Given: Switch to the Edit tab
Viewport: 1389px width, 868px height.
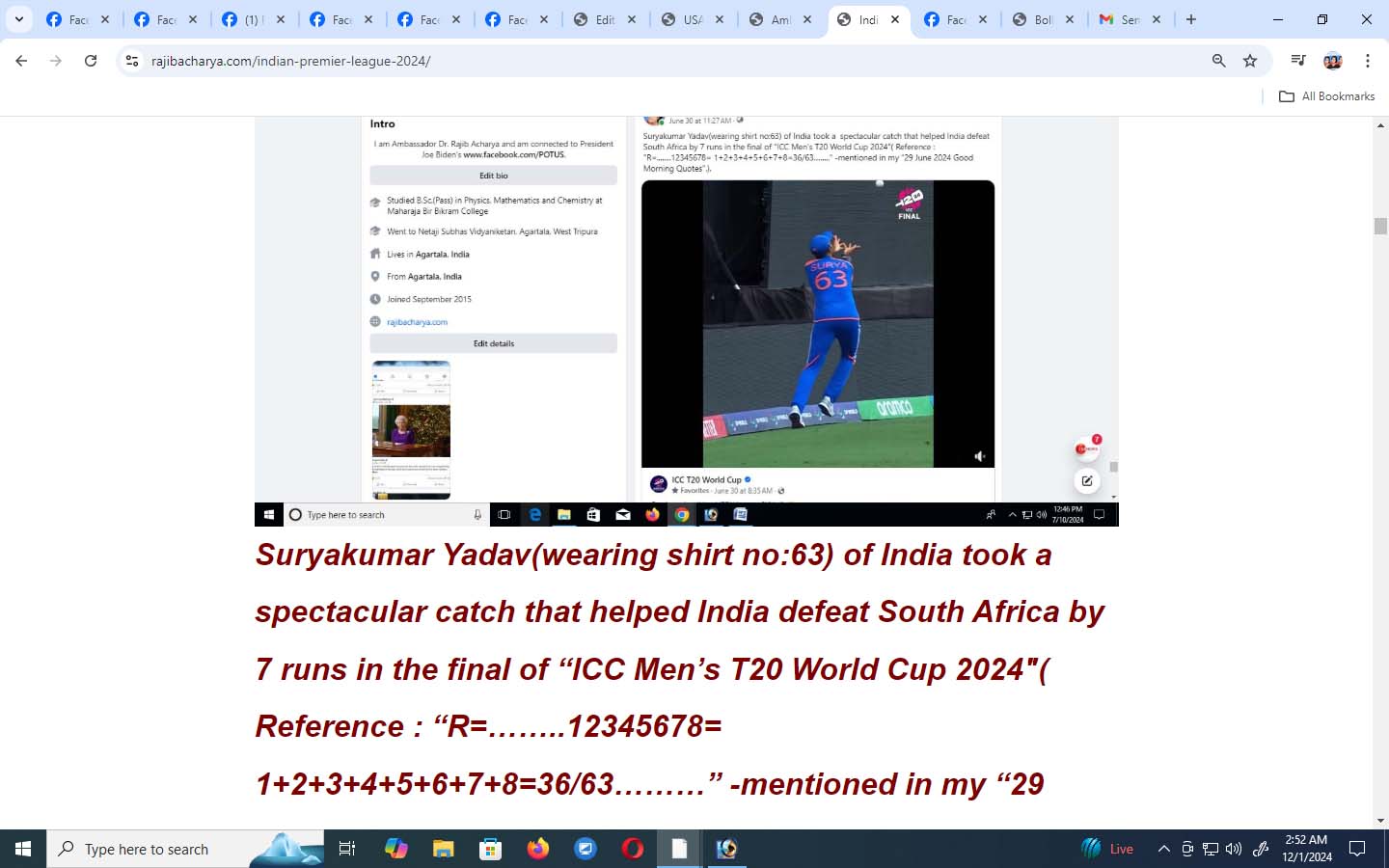Looking at the screenshot, I should point(605,19).
